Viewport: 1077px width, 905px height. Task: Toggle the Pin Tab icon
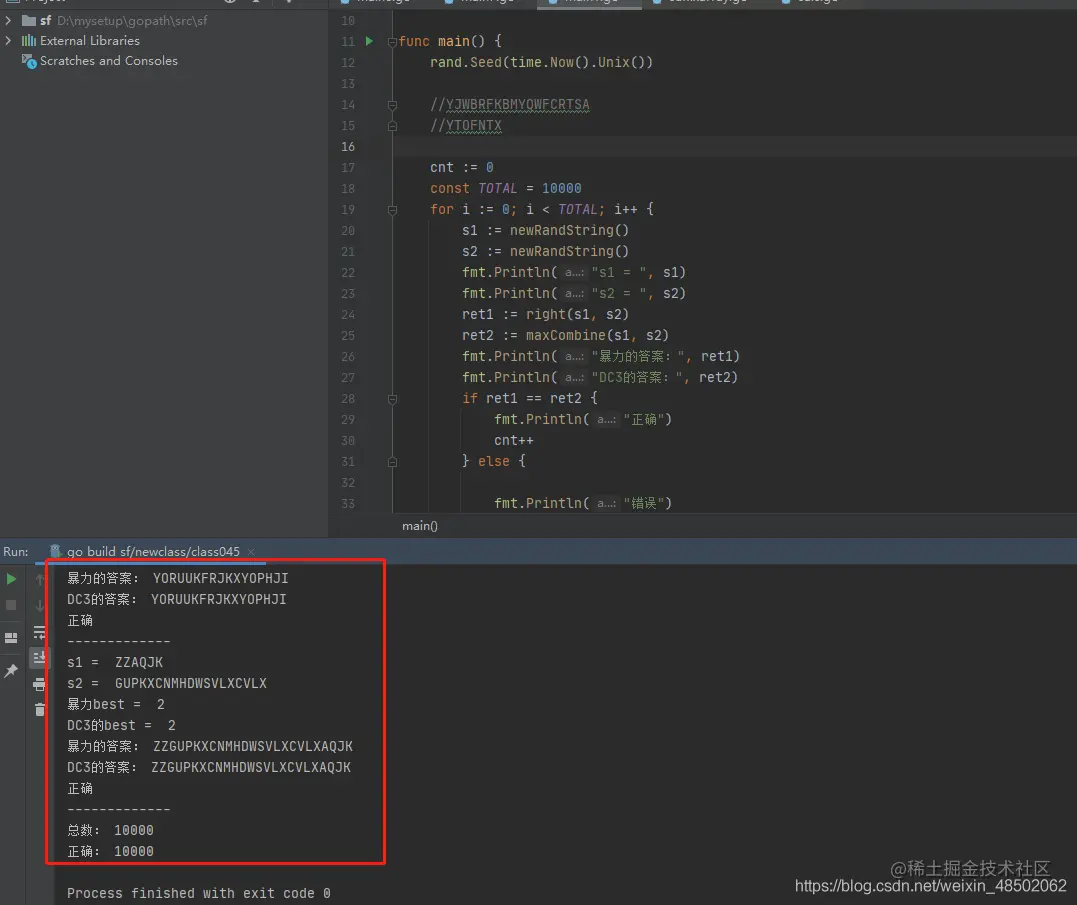point(11,671)
